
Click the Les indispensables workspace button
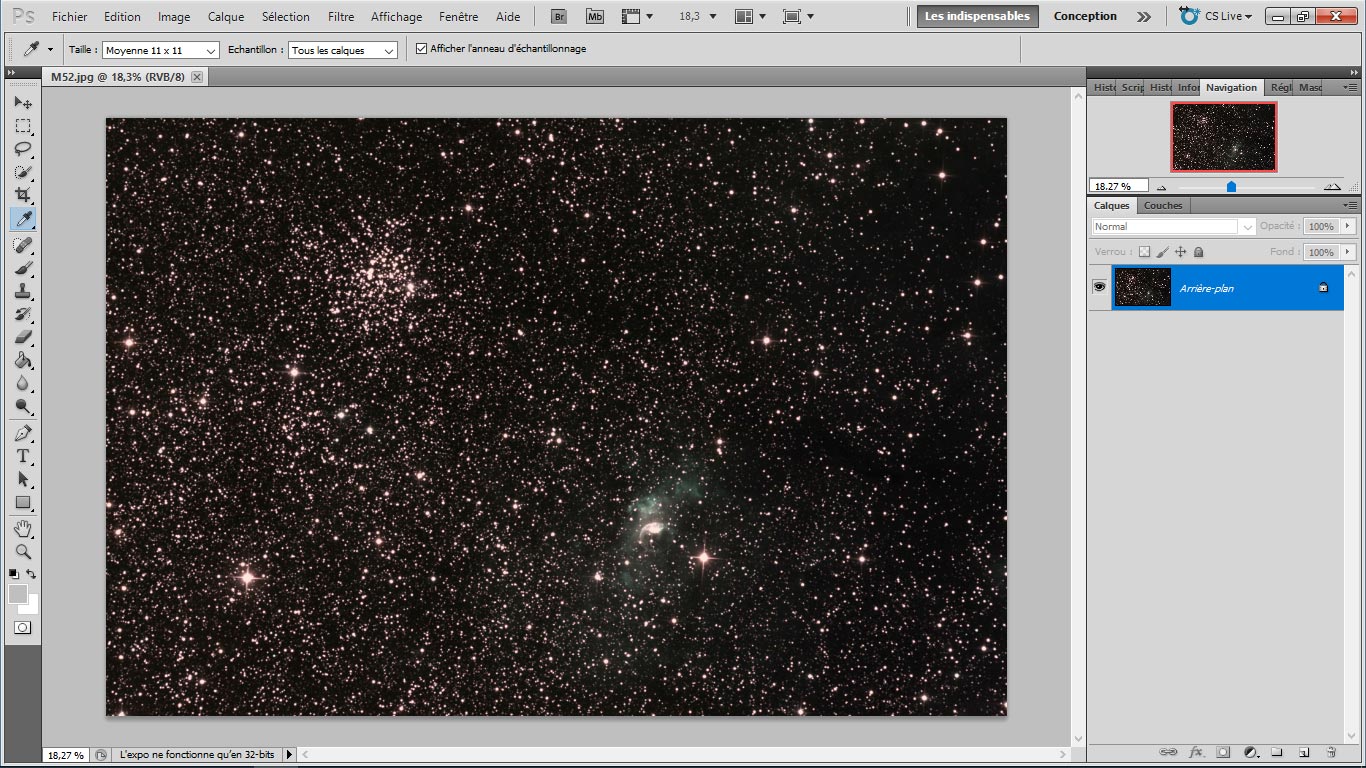977,16
